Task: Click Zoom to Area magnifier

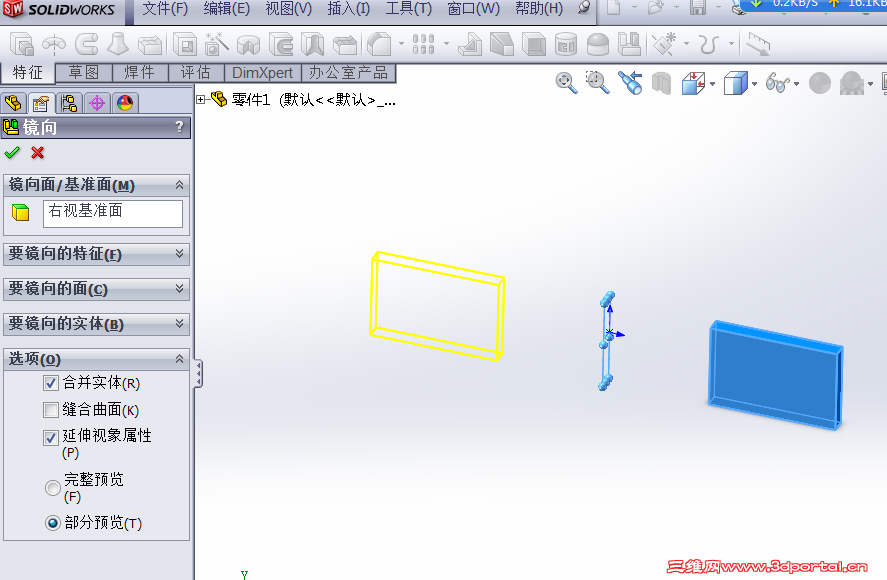Action: 597,83
